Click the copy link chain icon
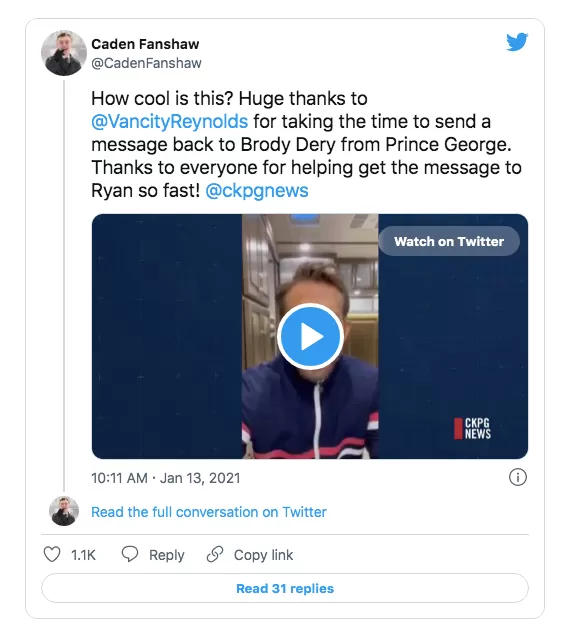This screenshot has width=568, height=636. 215,554
